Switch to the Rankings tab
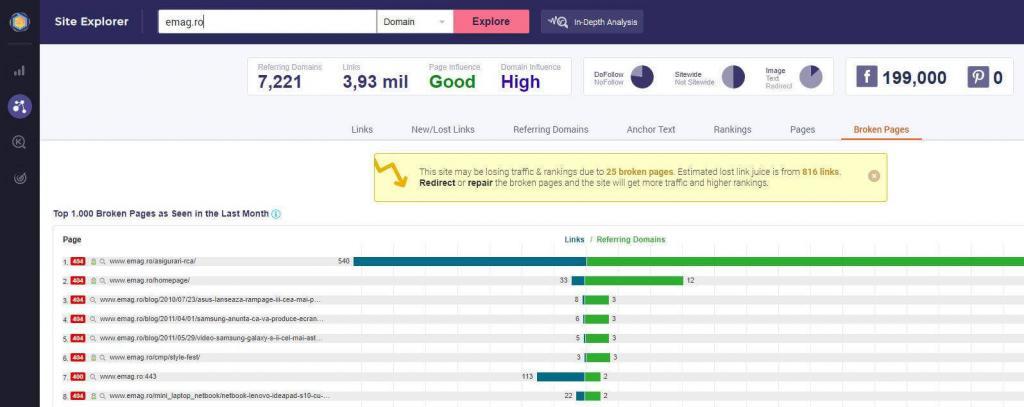The width and height of the screenshot is (1024, 407). click(732, 129)
